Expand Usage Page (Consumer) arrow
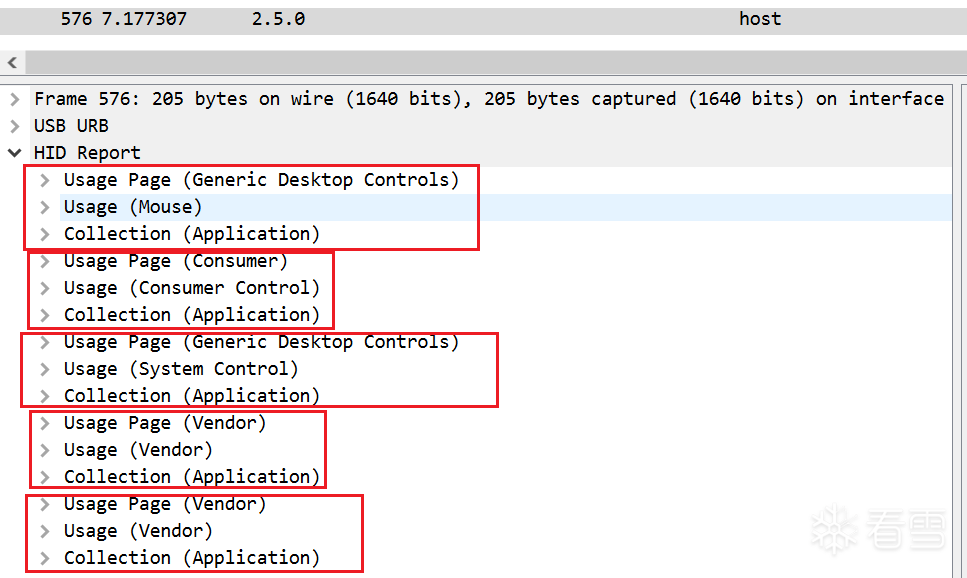This screenshot has height=578, width=967. click(x=44, y=261)
